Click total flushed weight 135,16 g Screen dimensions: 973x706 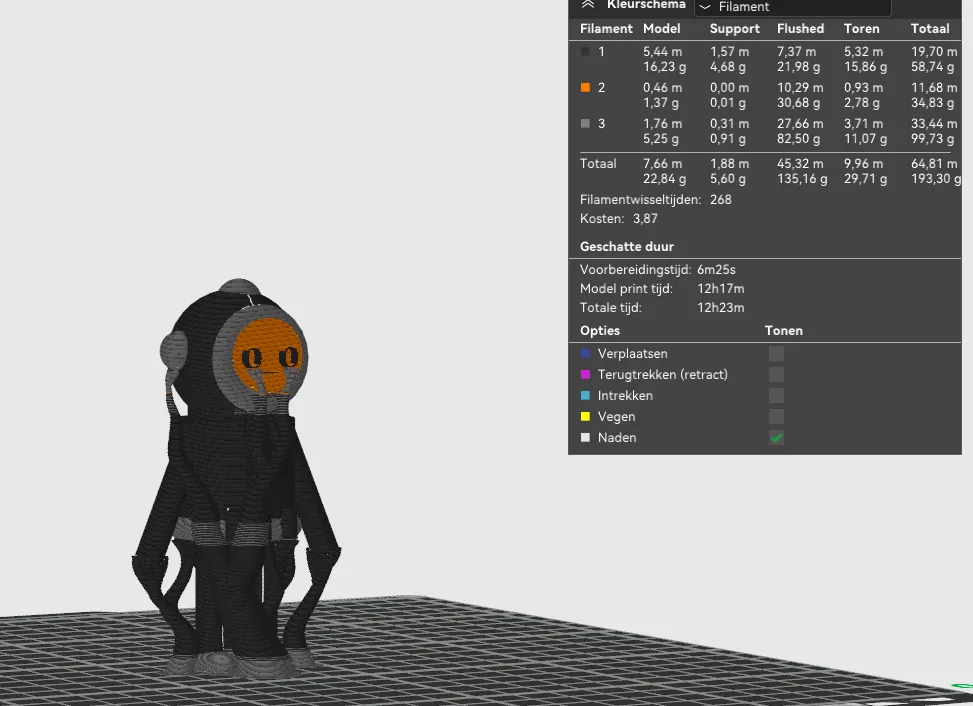pos(802,179)
